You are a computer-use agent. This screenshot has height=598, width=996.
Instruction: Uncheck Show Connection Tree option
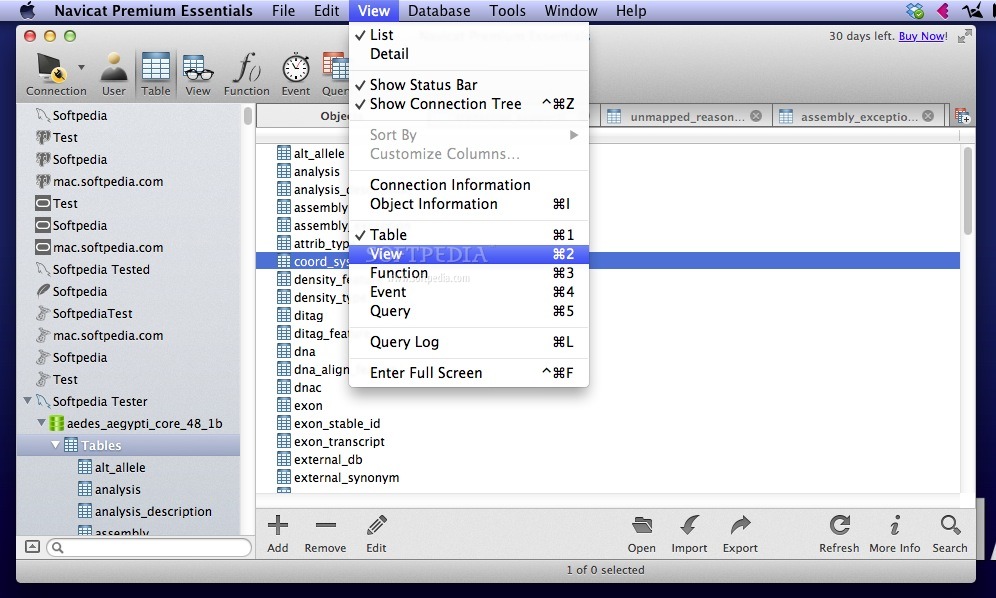click(x=445, y=104)
